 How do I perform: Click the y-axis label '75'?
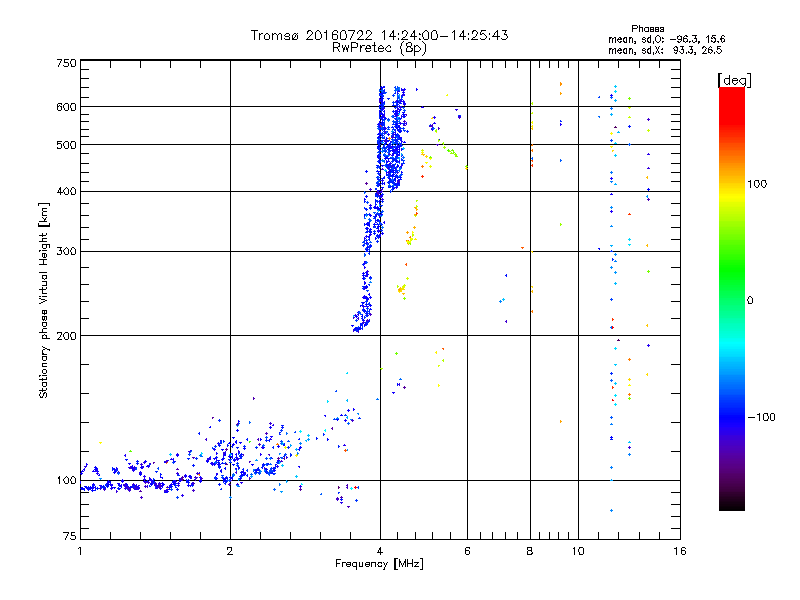(70, 536)
